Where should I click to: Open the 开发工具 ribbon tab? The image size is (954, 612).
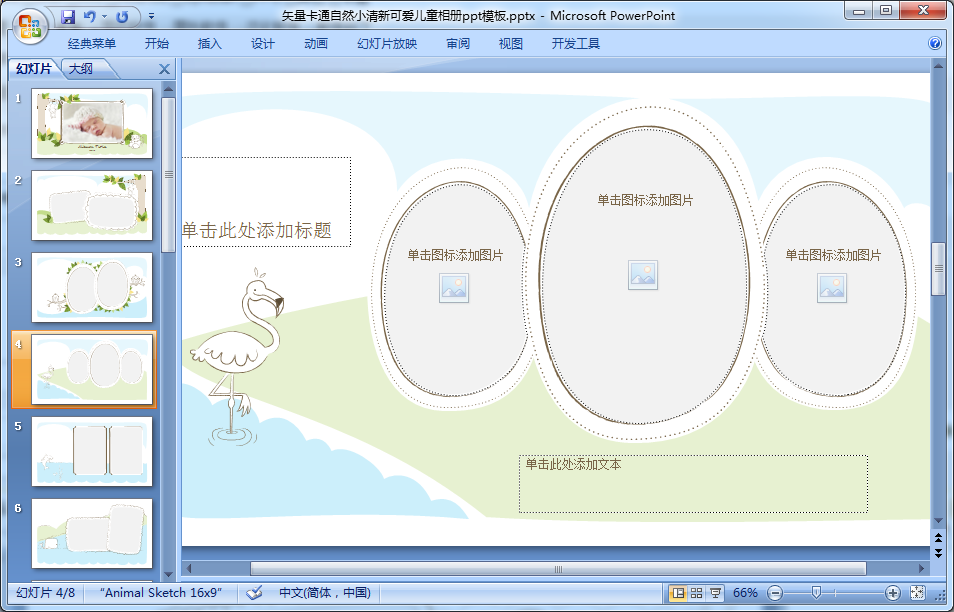tap(576, 44)
